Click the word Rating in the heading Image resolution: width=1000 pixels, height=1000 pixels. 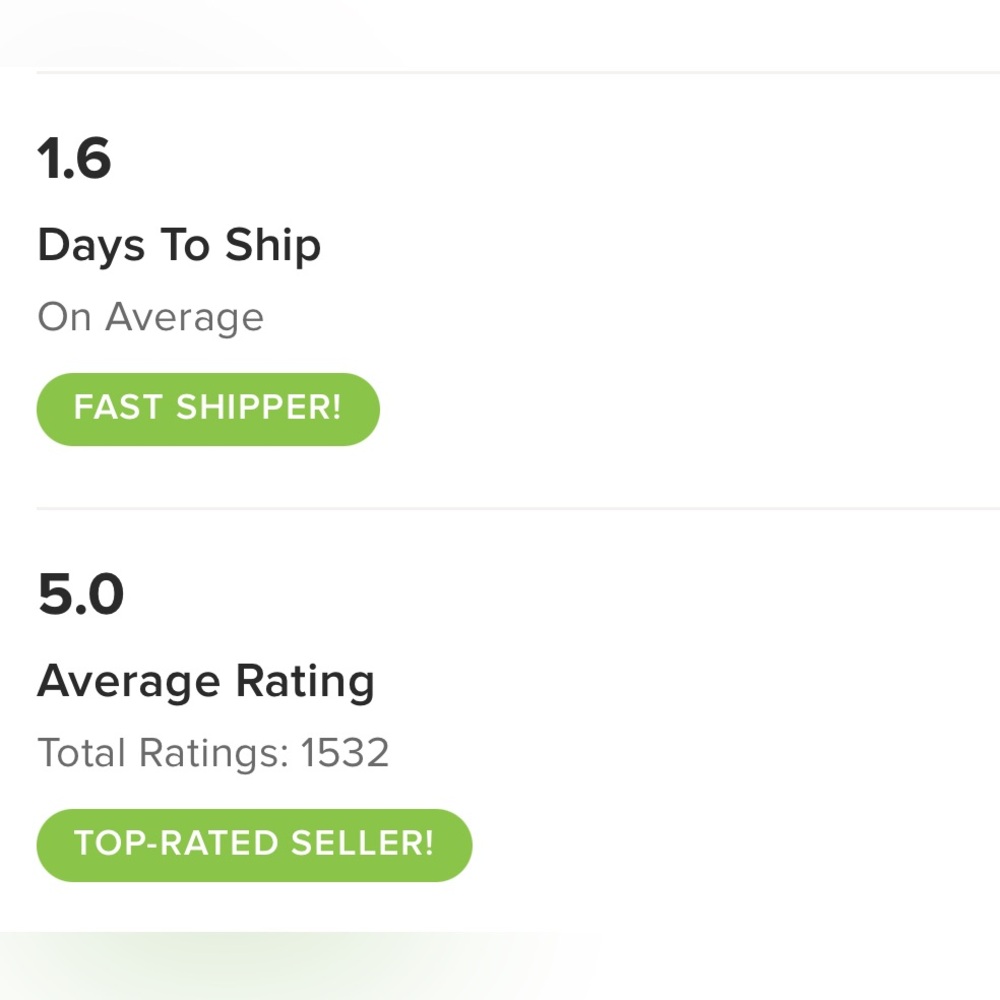pyautogui.click(x=305, y=681)
